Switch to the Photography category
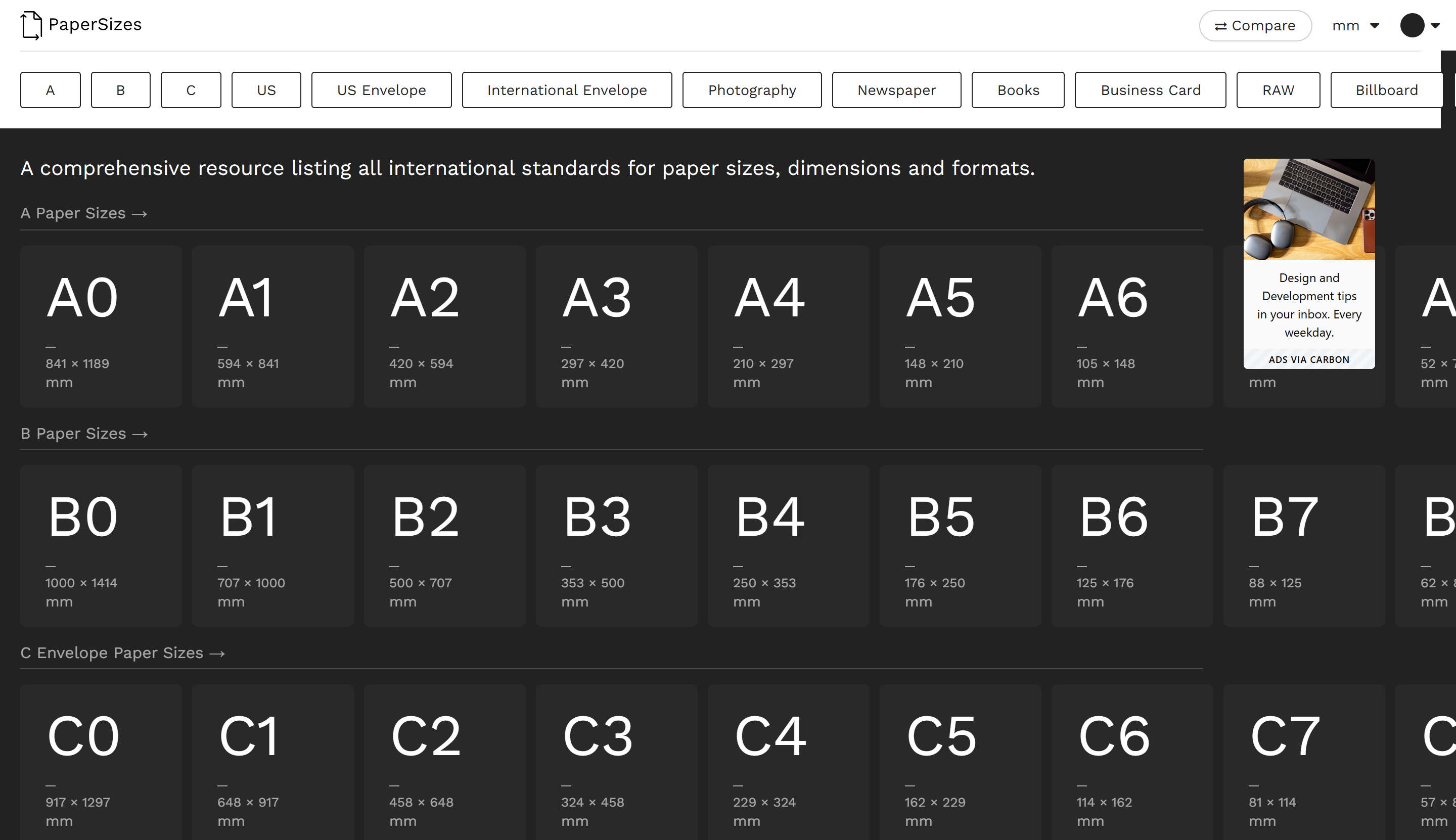Screen dimensions: 1456x840 [751, 90]
